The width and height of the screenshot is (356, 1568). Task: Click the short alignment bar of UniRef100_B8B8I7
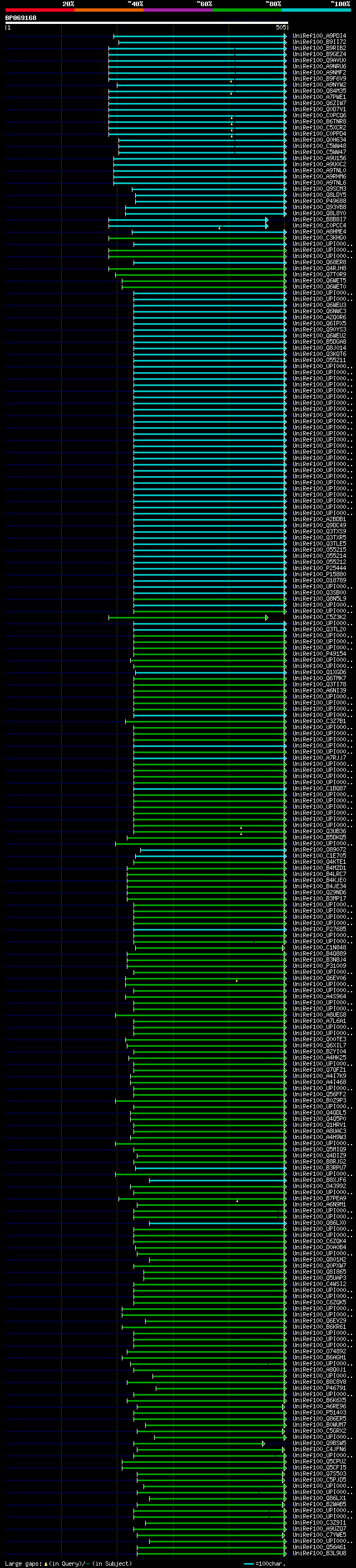(188, 220)
